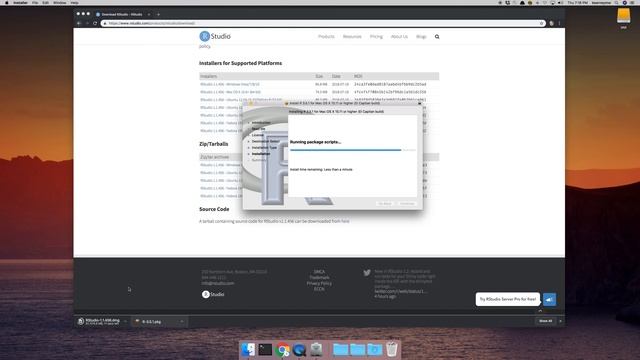Focus the rstudio.com address bar
640x360 pixels.
(322, 23)
